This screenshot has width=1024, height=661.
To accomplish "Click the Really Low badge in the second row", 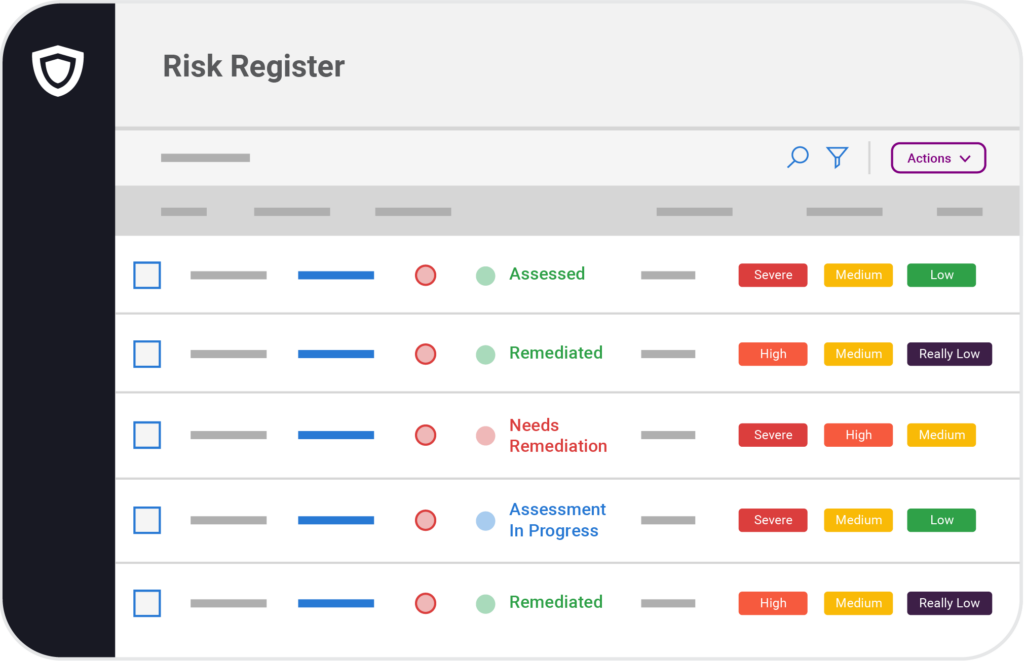I will (948, 353).
